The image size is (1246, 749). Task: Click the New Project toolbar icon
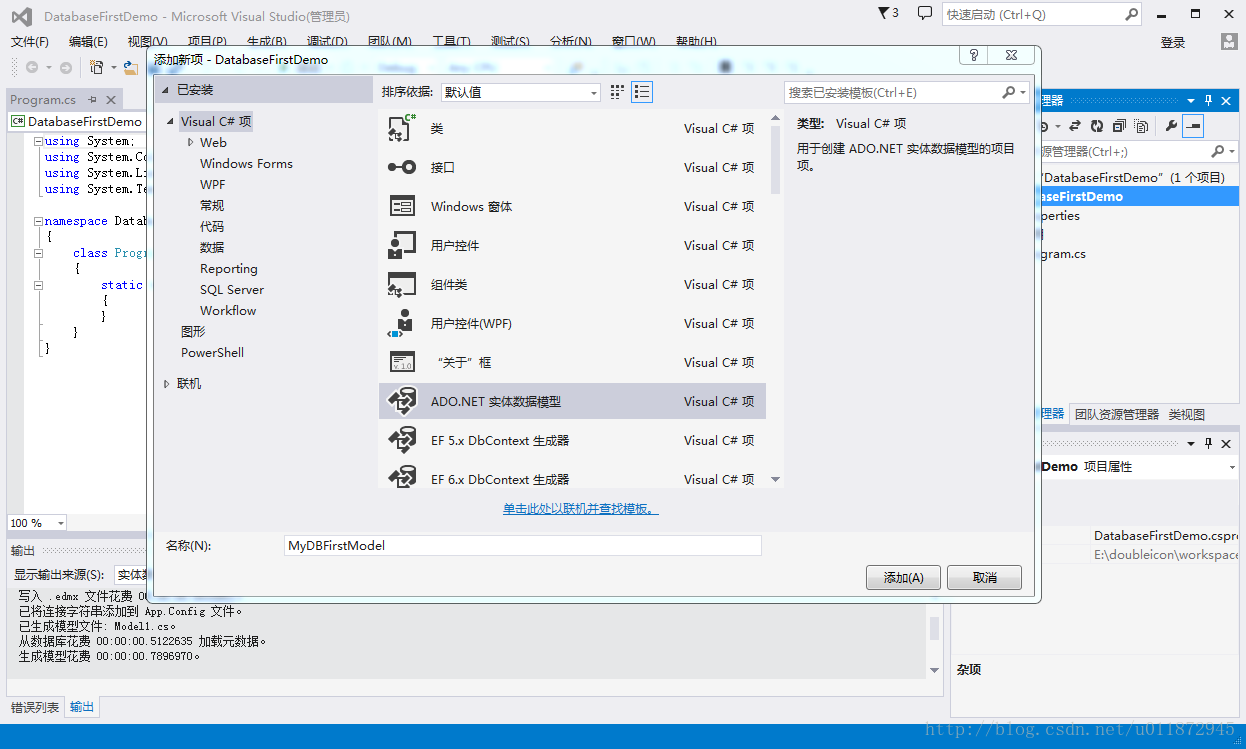pos(97,67)
